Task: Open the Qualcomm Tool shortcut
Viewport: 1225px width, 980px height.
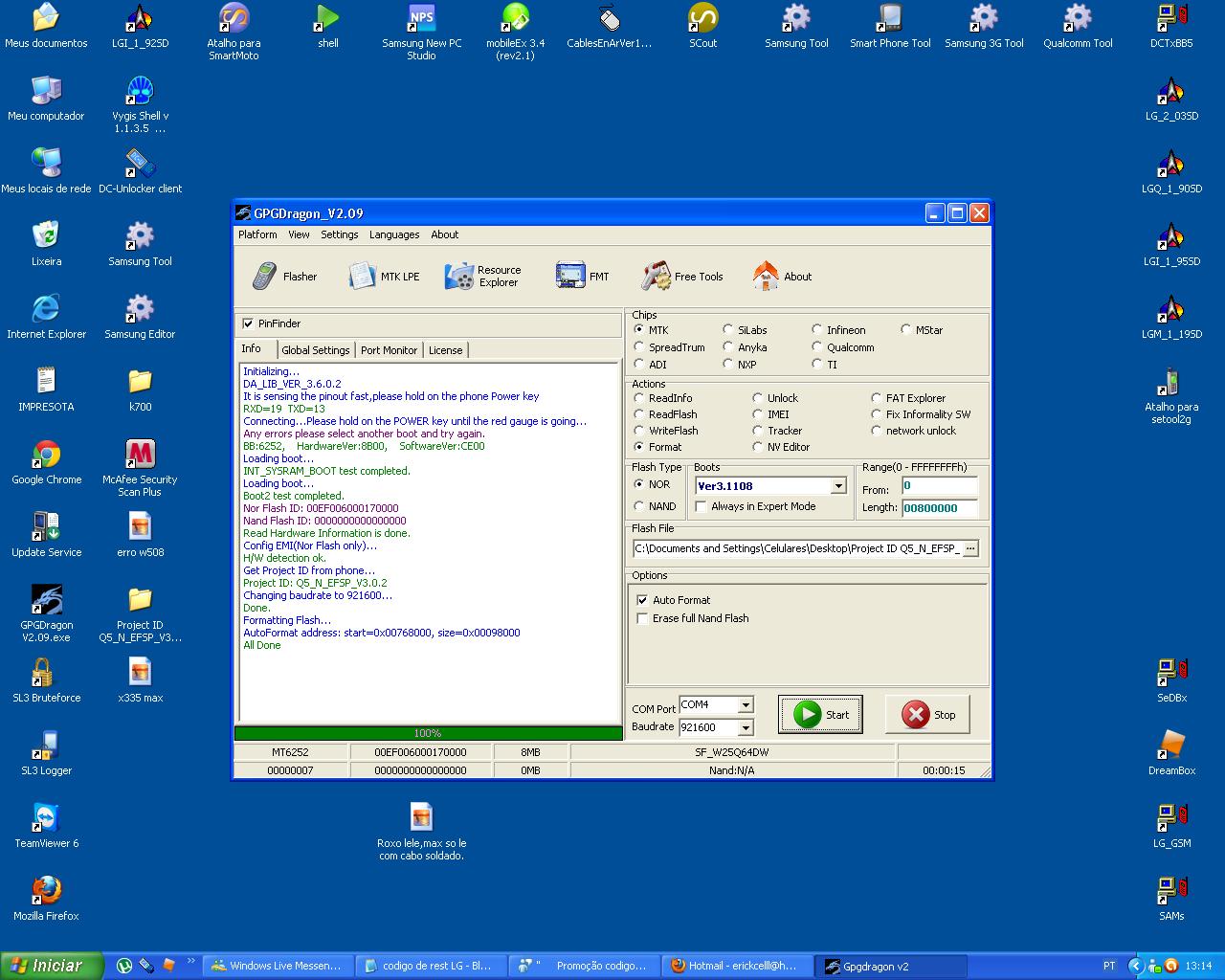Action: tap(1078, 26)
